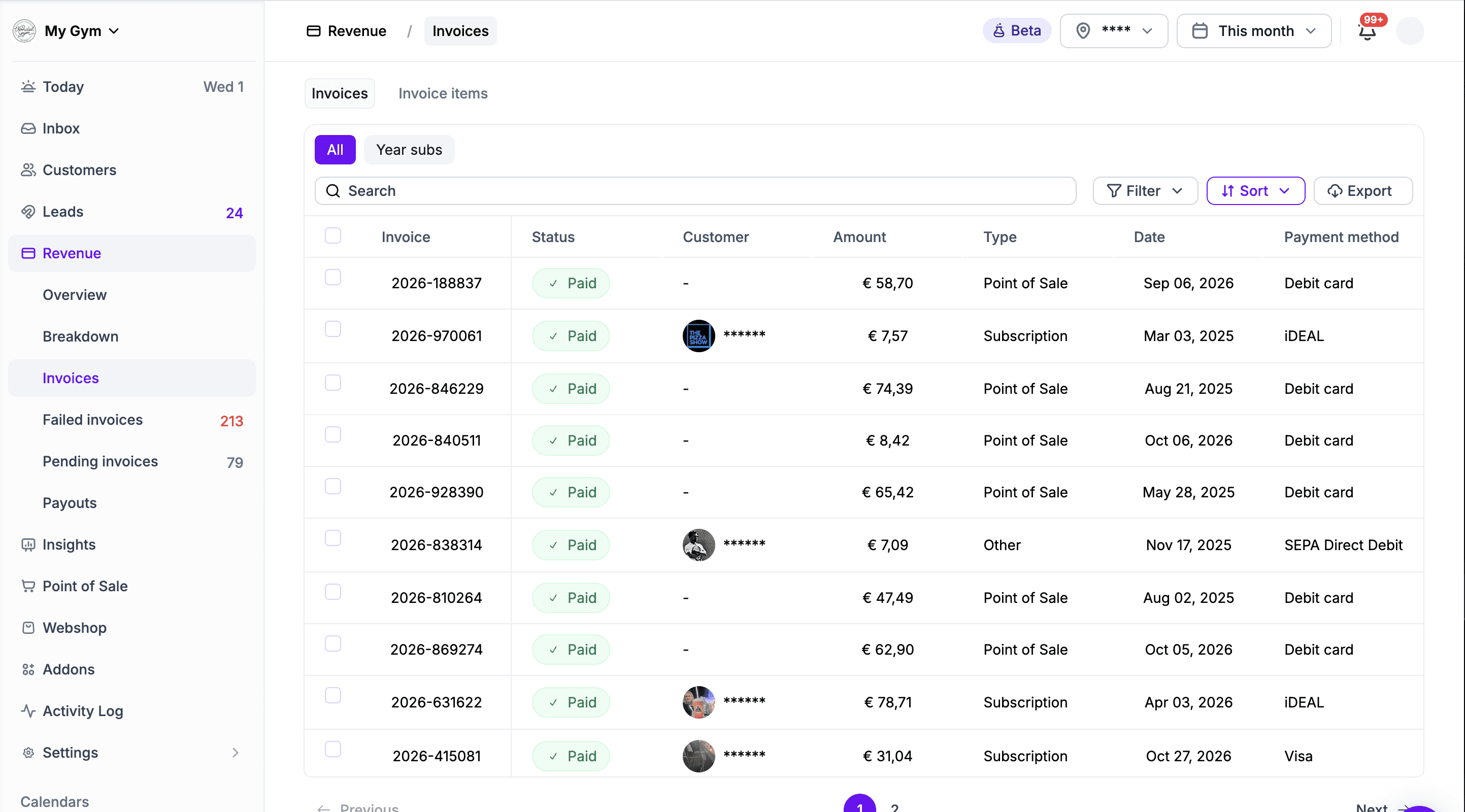
Task: Expand the Filter dropdown
Action: pyautogui.click(x=1145, y=191)
